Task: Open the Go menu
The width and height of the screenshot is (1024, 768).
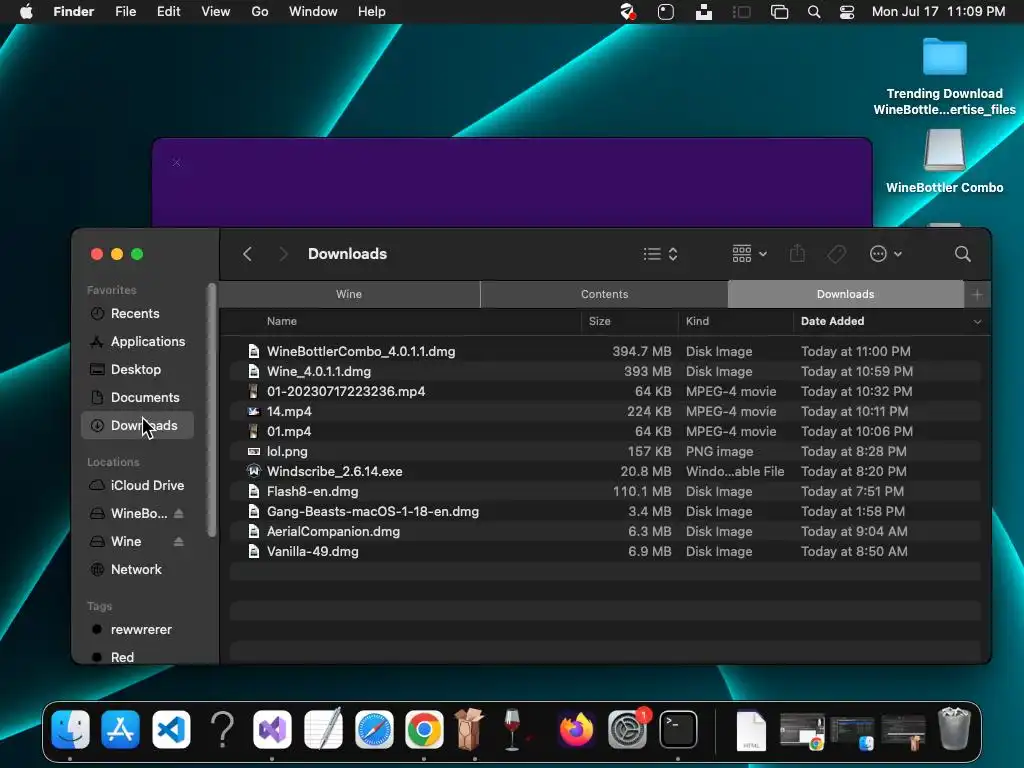Action: coord(260,12)
